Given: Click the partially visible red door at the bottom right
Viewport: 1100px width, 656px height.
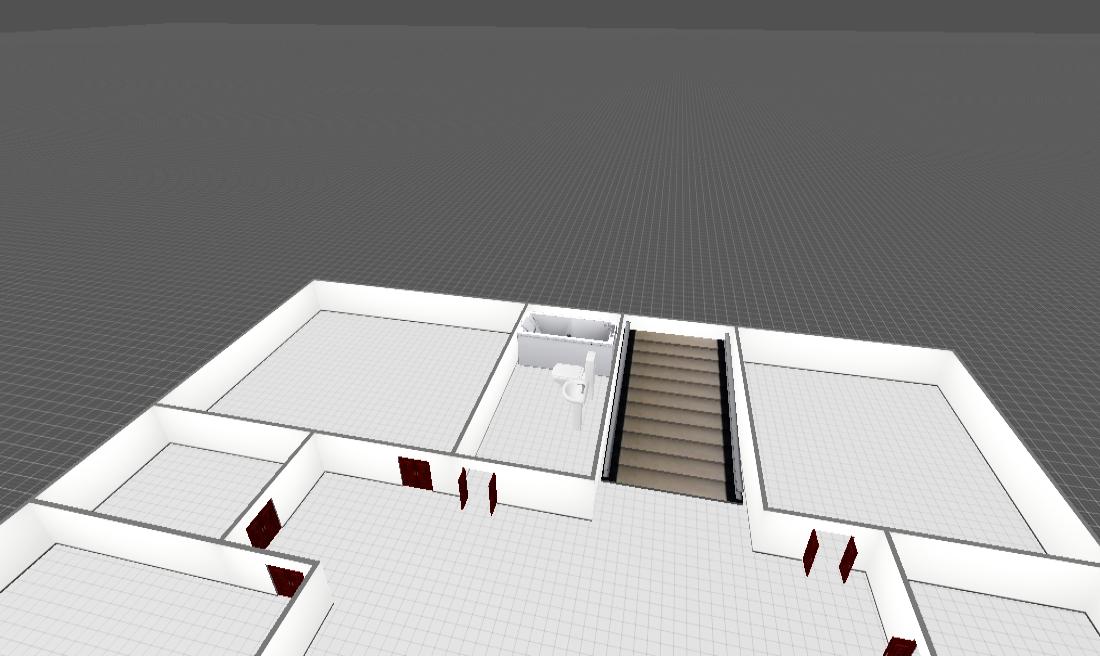Looking at the screenshot, I should pos(899,647).
